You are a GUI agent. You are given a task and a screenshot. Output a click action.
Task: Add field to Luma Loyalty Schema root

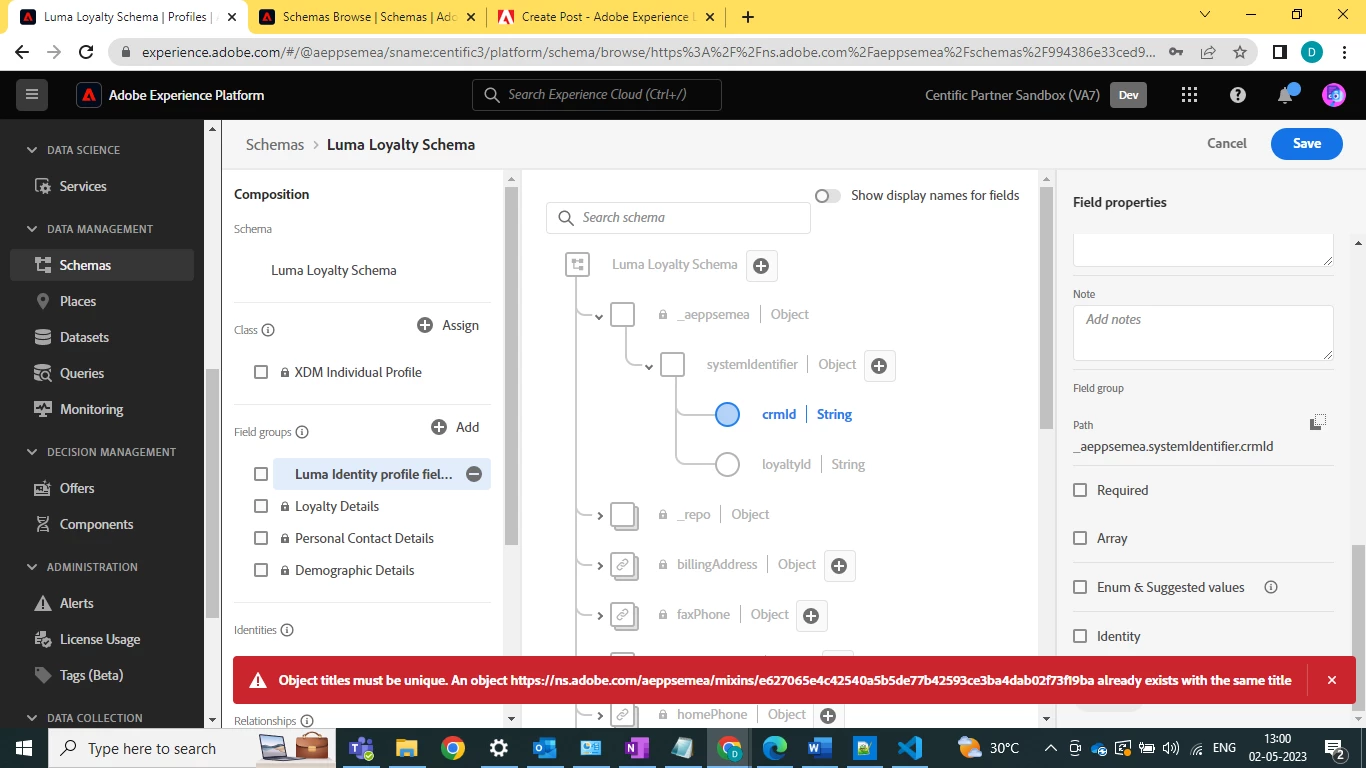pyautogui.click(x=761, y=265)
